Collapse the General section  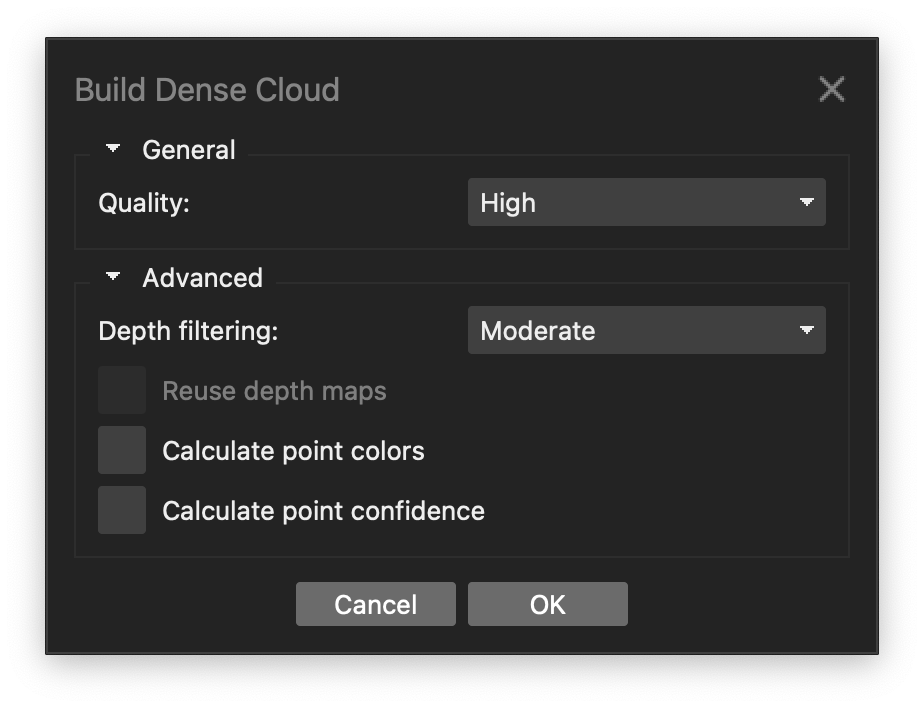pyautogui.click(x=113, y=149)
